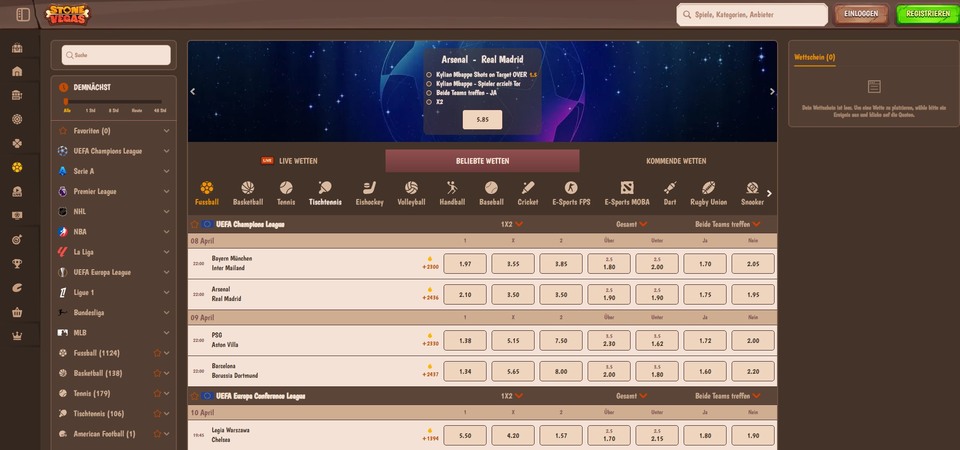Open the crown icon in left sidebar
This screenshot has height=450, width=960.
tap(17, 336)
